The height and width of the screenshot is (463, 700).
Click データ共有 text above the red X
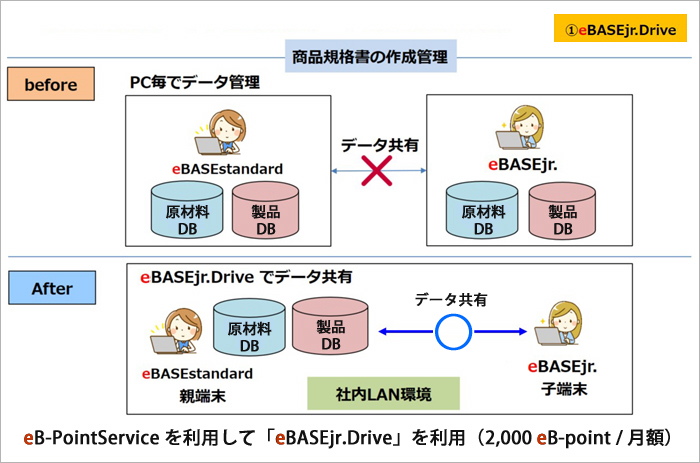pos(379,145)
